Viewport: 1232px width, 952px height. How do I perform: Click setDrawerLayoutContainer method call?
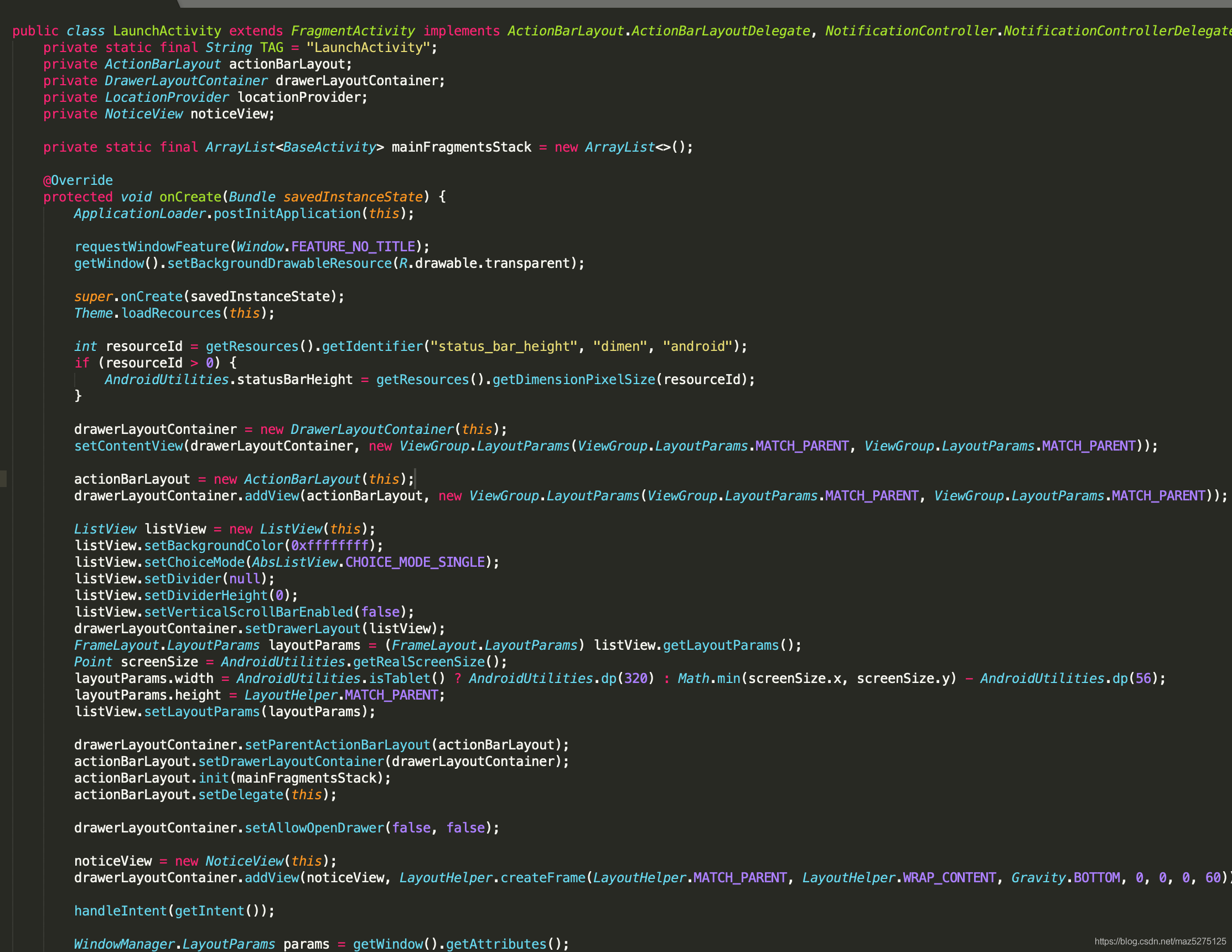[x=291, y=762]
